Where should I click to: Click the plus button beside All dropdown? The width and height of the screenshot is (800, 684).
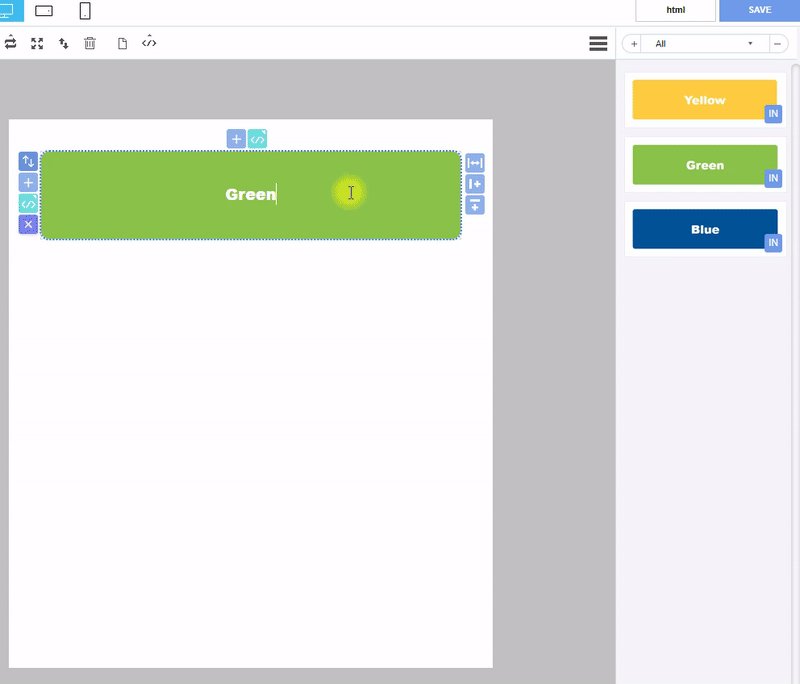coord(634,44)
